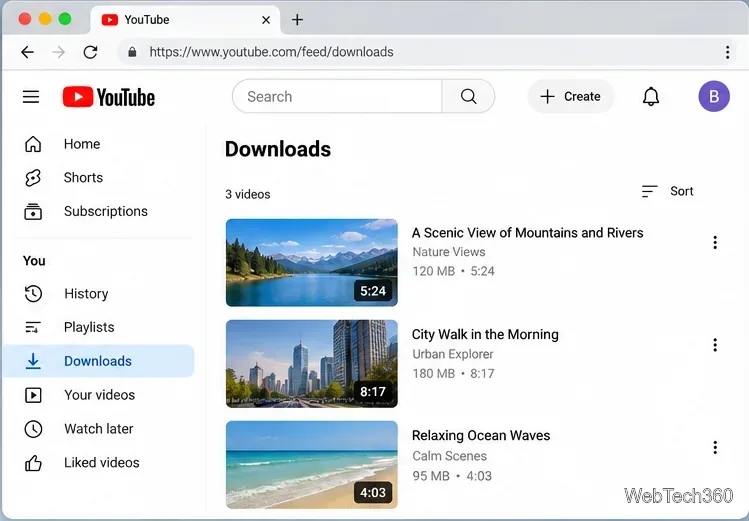Go forward in browser

(58, 52)
